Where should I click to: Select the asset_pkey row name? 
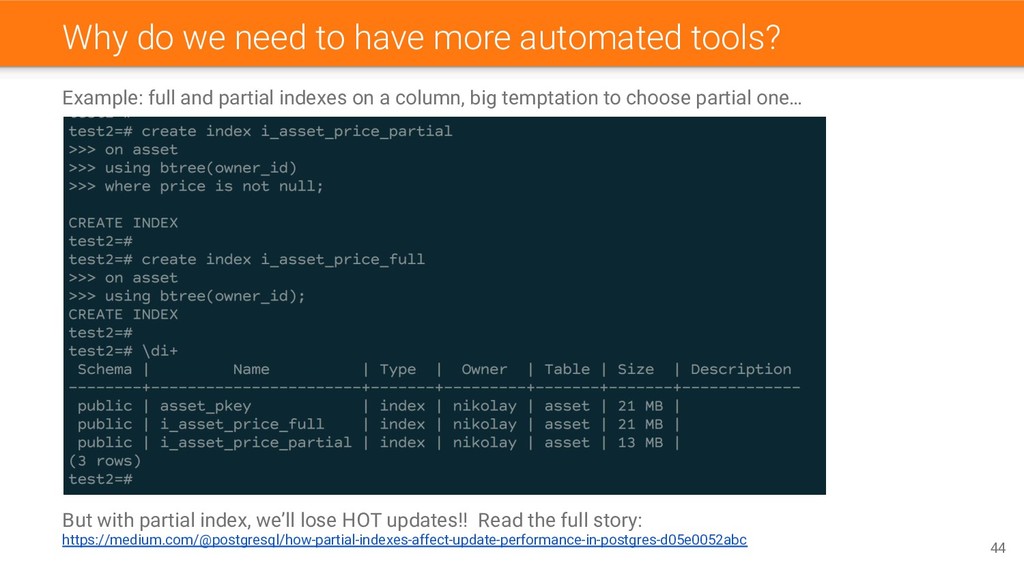click(206, 406)
